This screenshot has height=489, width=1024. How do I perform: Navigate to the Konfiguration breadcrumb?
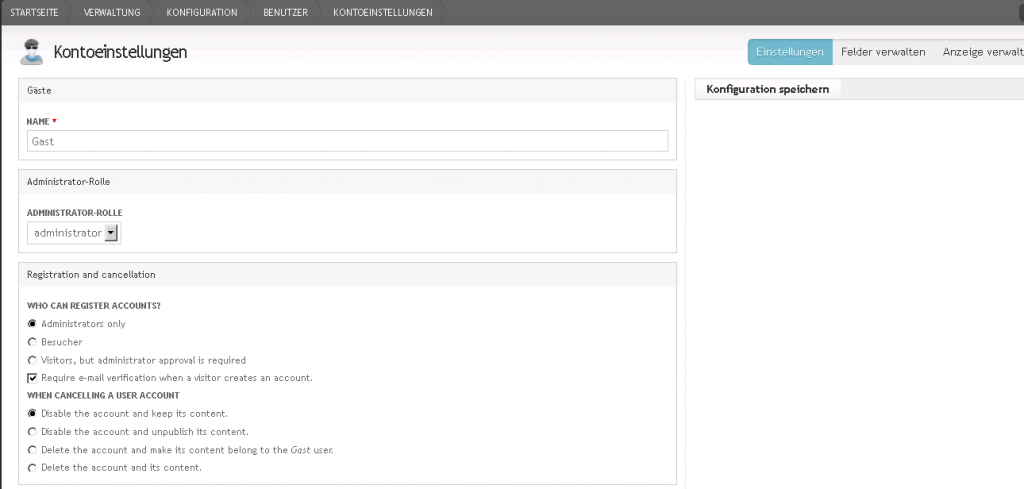[x=201, y=12]
